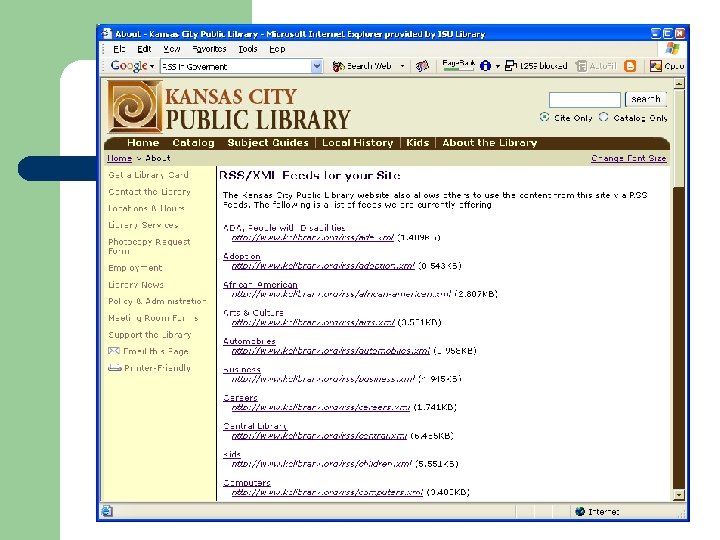This screenshot has height=540, width=720.
Task: Open the Help menu
Action: coord(277,49)
